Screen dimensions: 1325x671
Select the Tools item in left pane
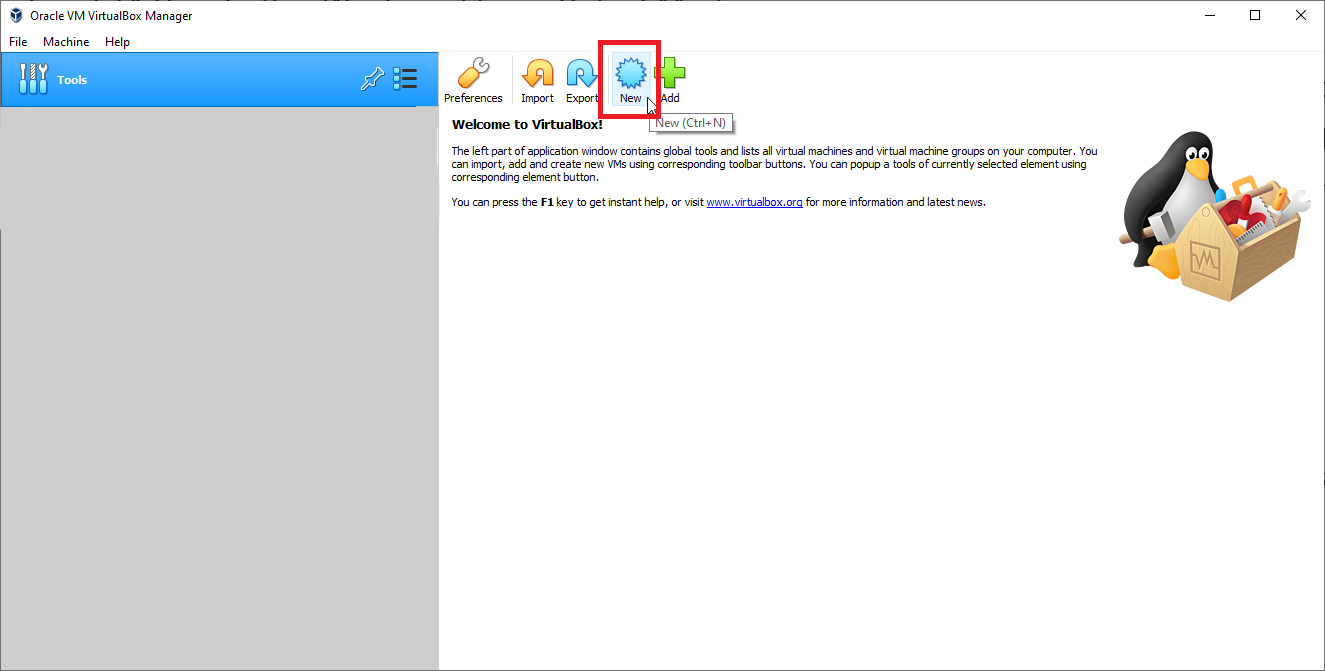coord(219,79)
